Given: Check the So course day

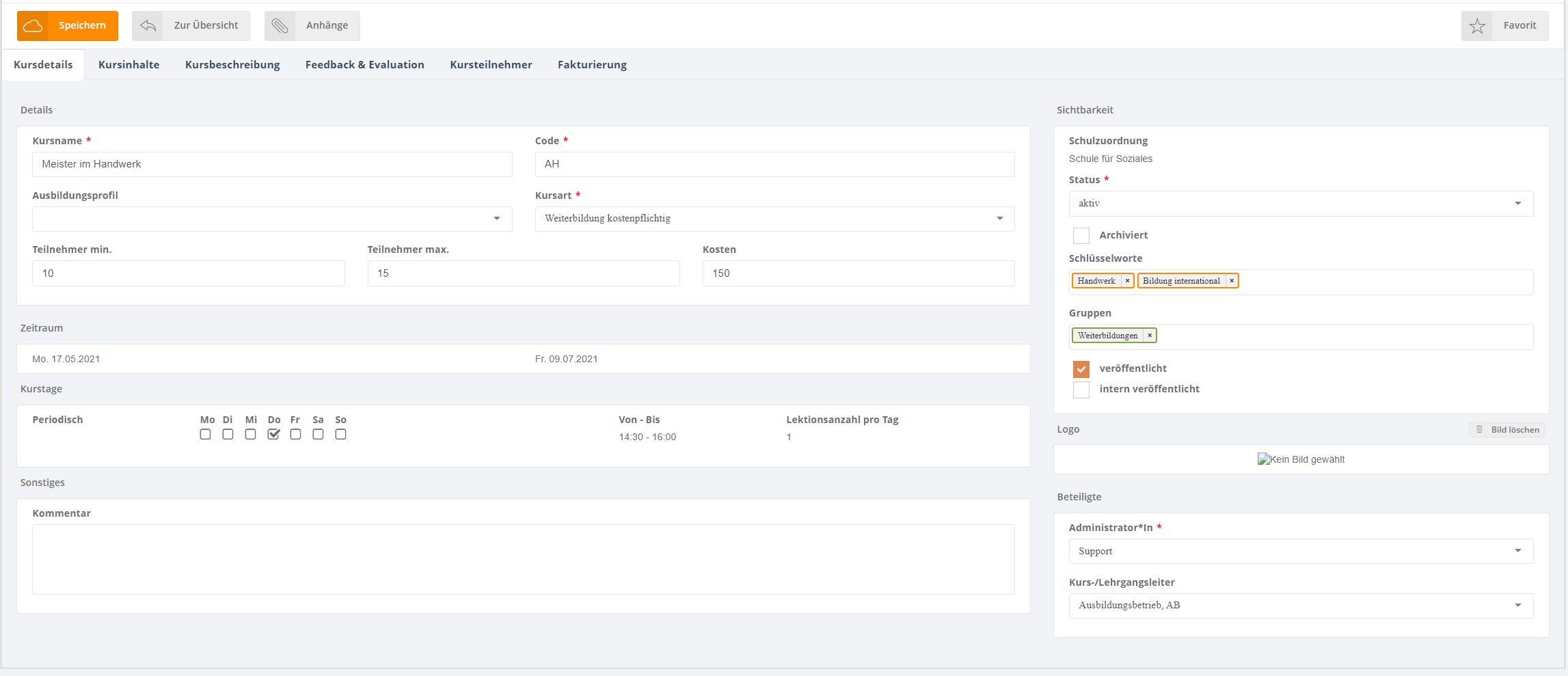Looking at the screenshot, I should (x=341, y=435).
